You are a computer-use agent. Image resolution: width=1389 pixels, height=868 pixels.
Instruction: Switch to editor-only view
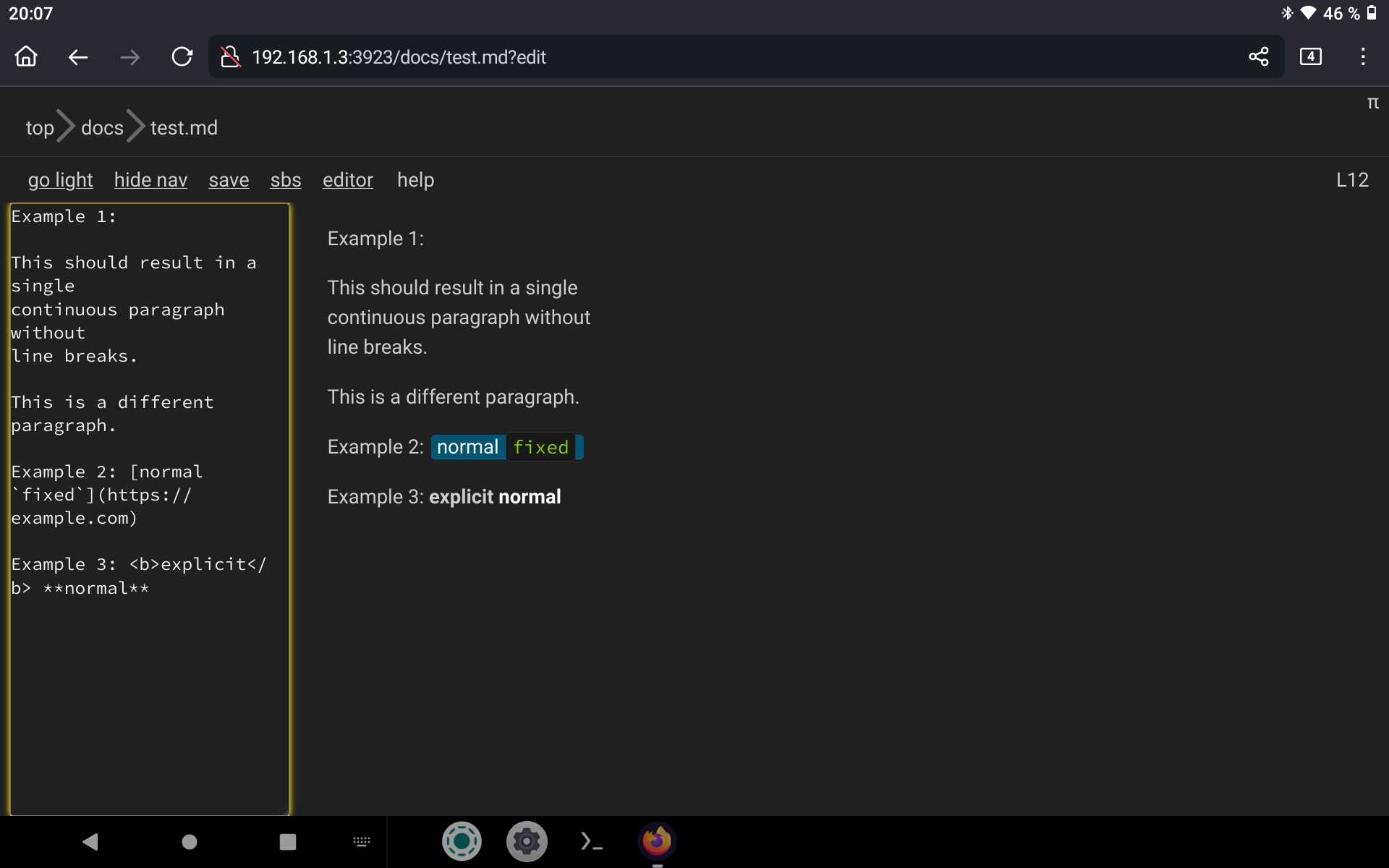click(348, 180)
